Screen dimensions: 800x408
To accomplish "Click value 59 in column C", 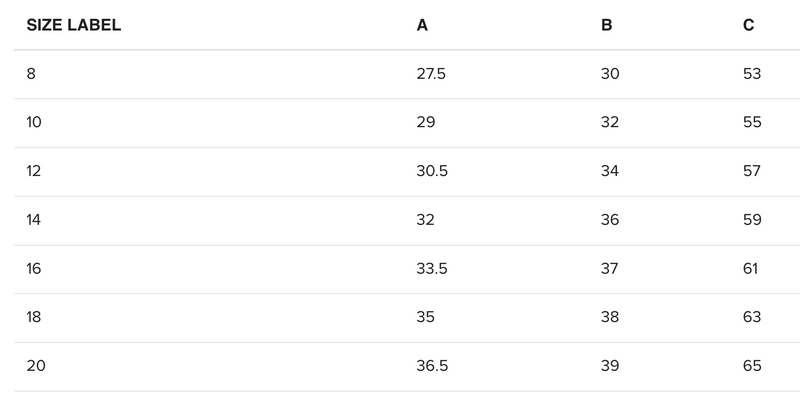I will click(752, 220).
